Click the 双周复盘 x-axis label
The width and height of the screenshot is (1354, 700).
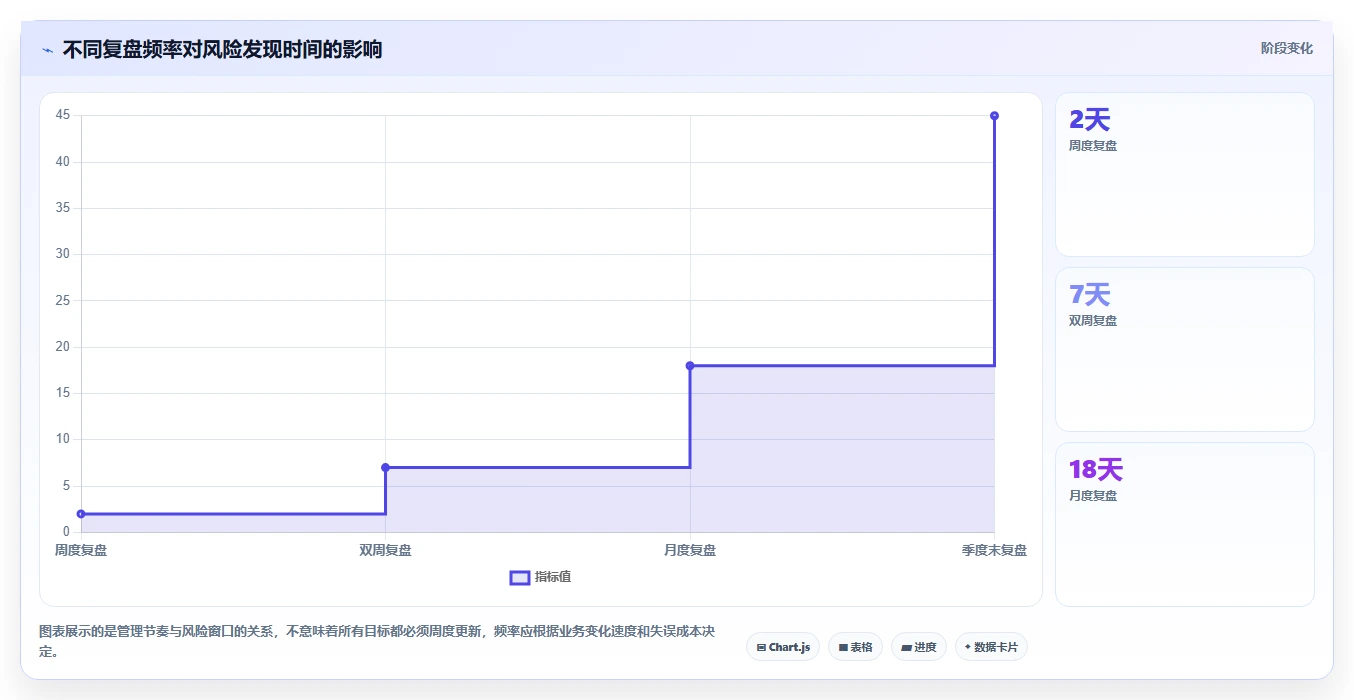click(x=385, y=550)
